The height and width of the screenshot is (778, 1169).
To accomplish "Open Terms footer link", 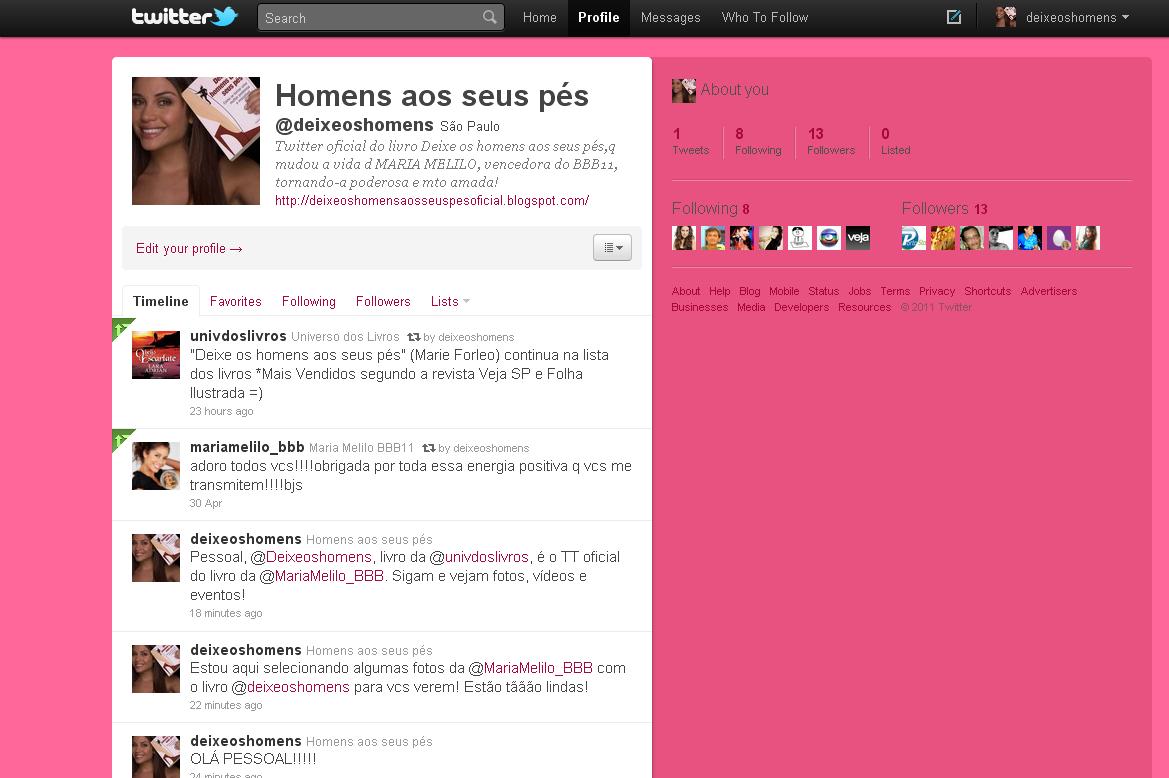I will [x=895, y=291].
